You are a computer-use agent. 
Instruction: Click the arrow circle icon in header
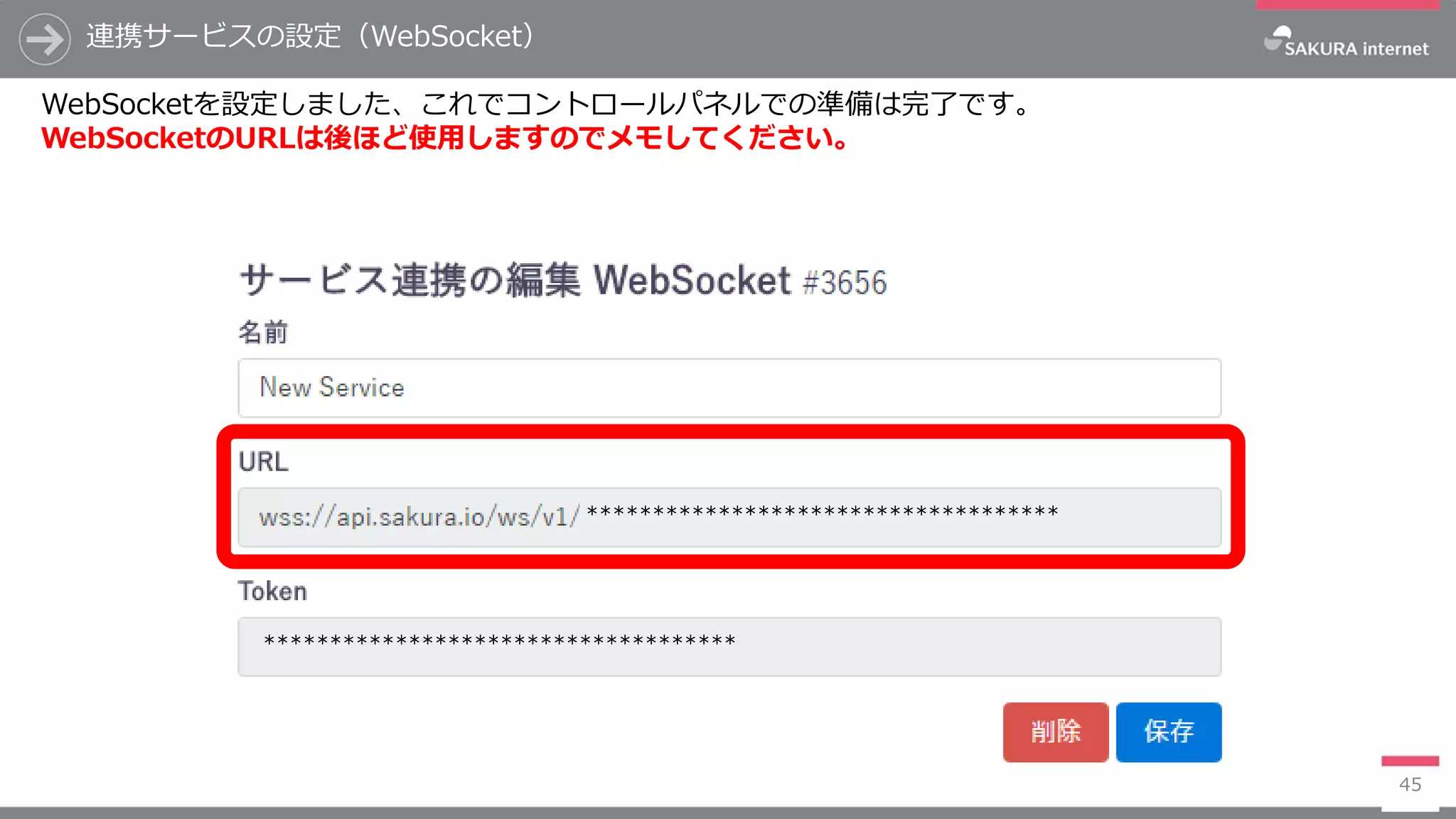coord(45,39)
